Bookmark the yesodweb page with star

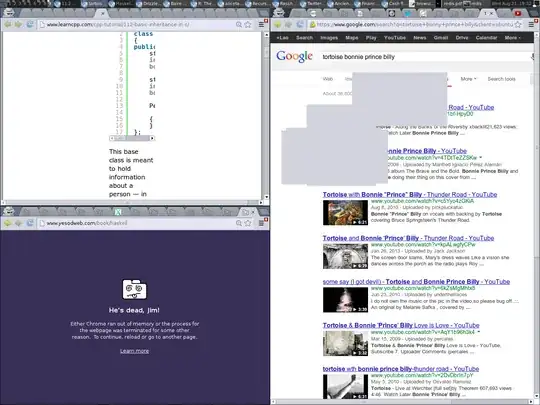point(248,223)
